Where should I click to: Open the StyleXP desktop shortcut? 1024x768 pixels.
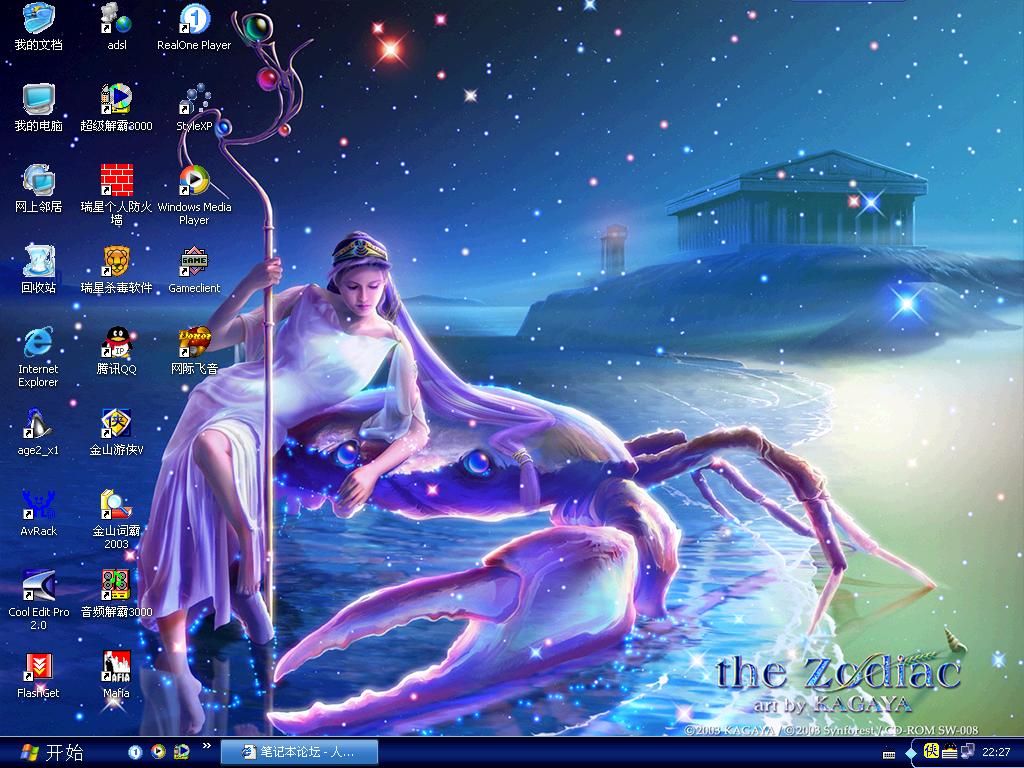coord(194,108)
